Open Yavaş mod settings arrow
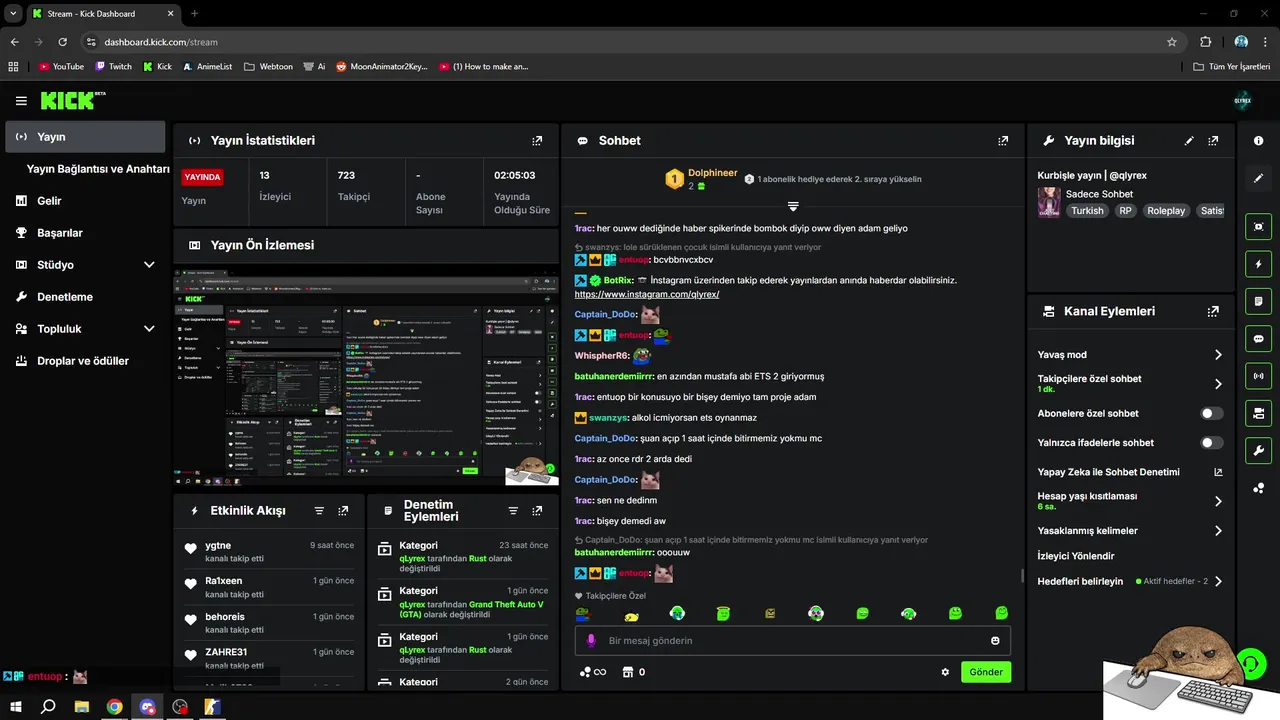The width and height of the screenshot is (1280, 720). (1218, 355)
